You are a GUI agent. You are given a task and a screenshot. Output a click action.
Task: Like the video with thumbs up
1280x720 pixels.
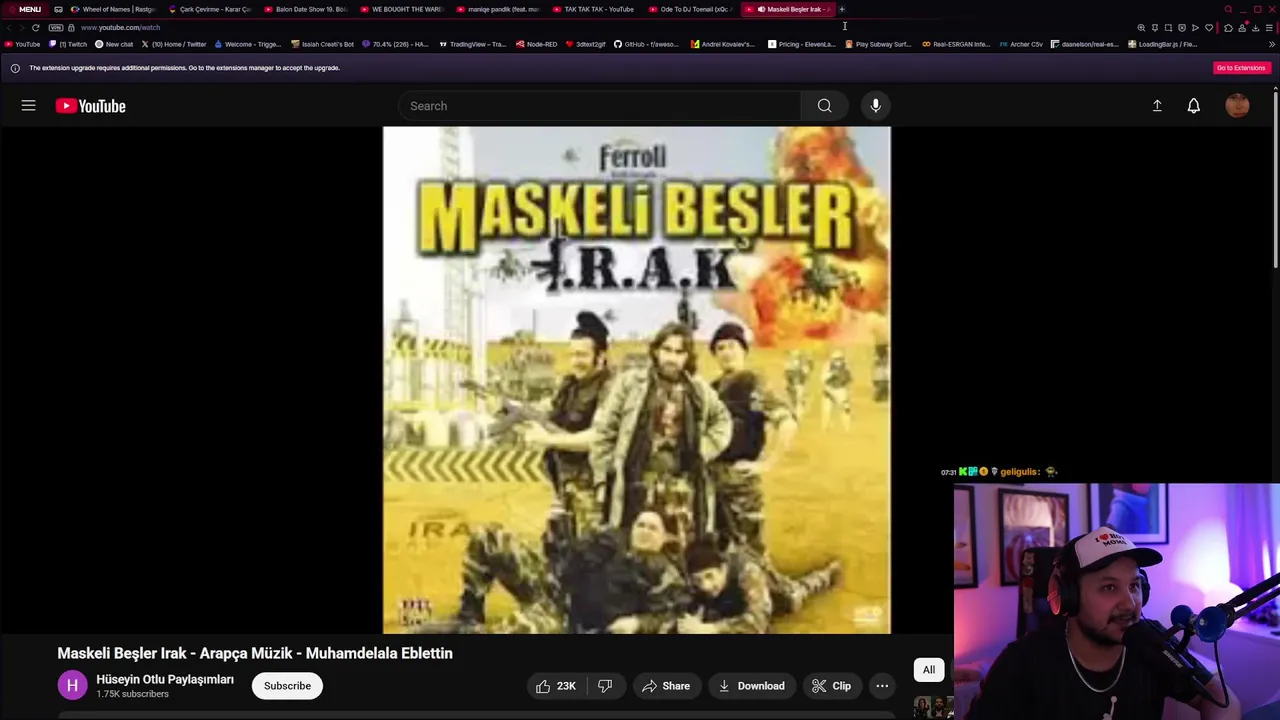[555, 686]
